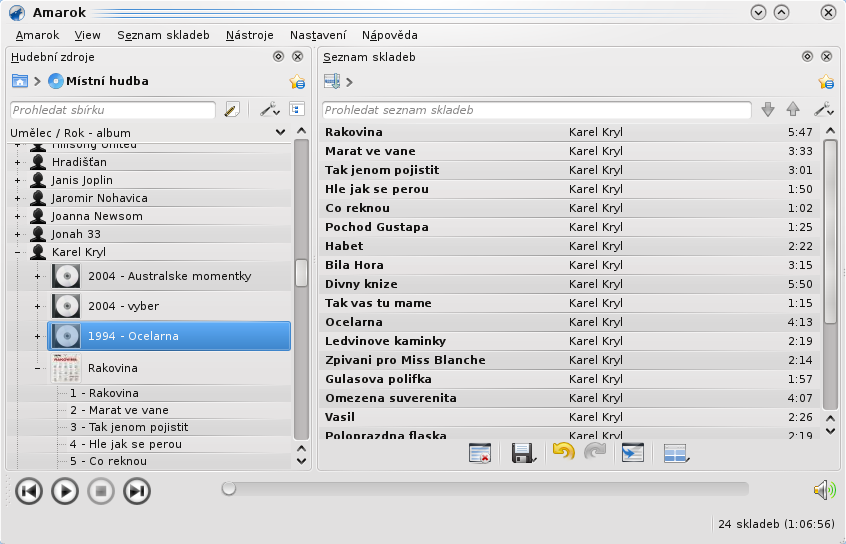Expand the 2004 - Australske momentky album
The image size is (846, 544).
[x=37, y=276]
